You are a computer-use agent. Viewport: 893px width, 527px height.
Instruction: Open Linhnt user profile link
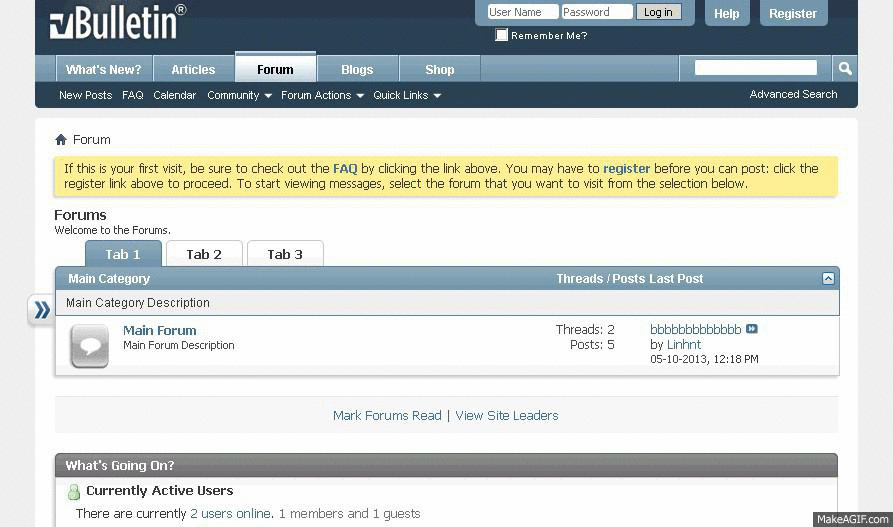684,345
